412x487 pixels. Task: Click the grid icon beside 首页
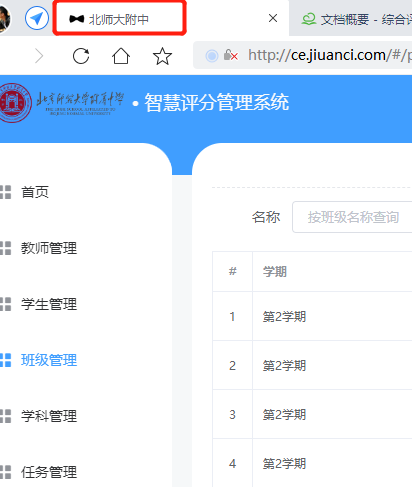[5, 192]
